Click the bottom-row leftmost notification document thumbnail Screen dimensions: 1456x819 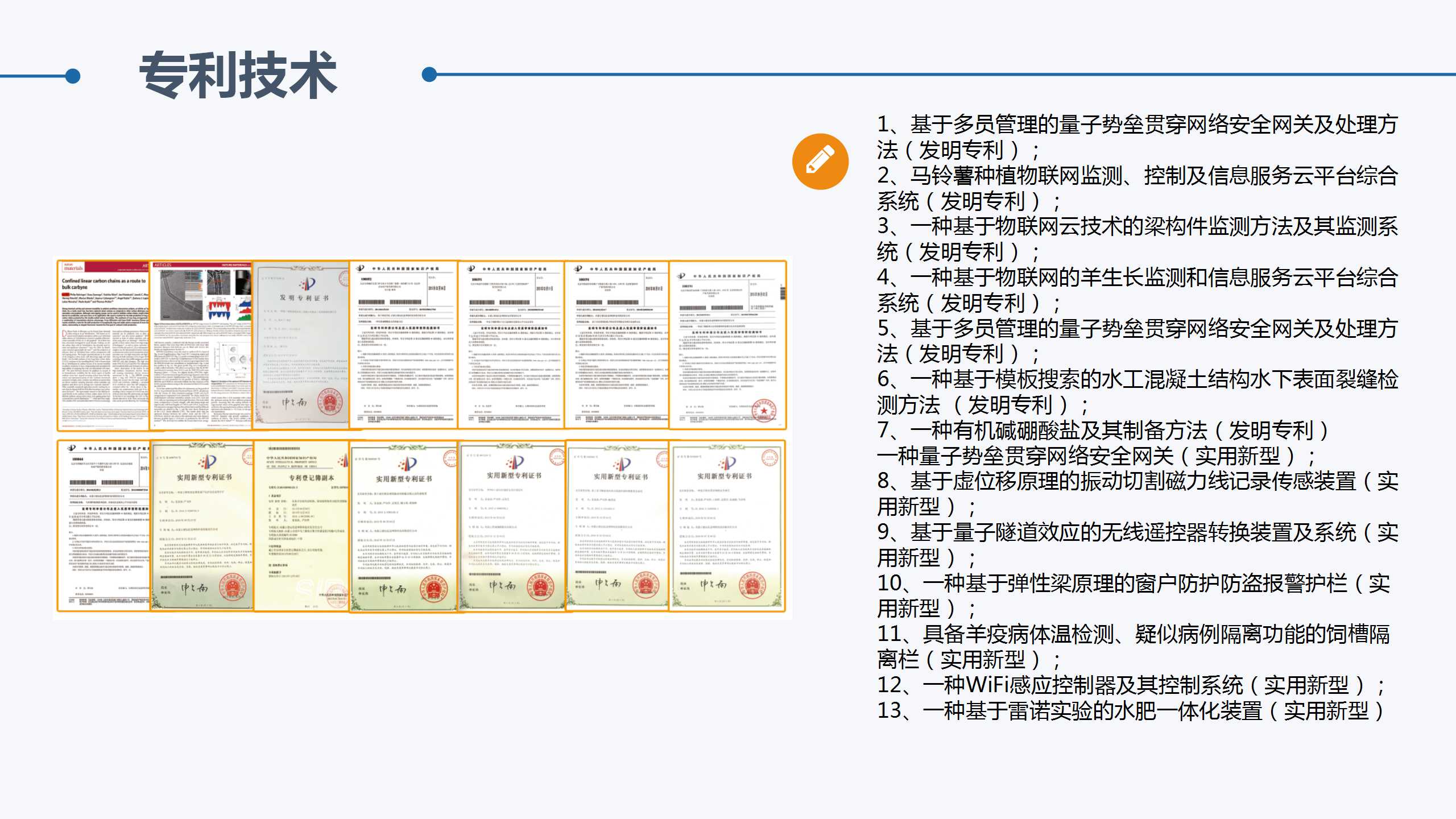coord(104,526)
